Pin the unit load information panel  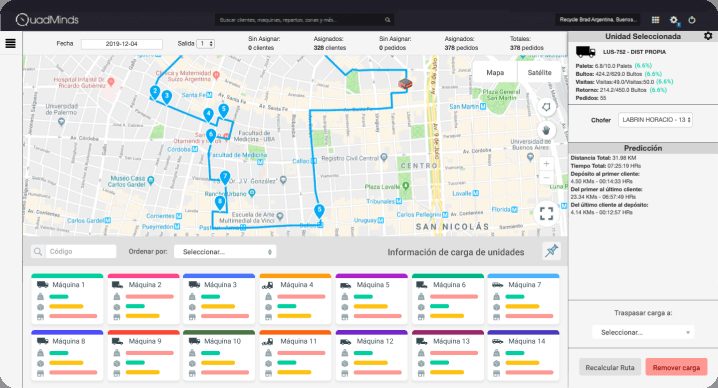point(551,251)
